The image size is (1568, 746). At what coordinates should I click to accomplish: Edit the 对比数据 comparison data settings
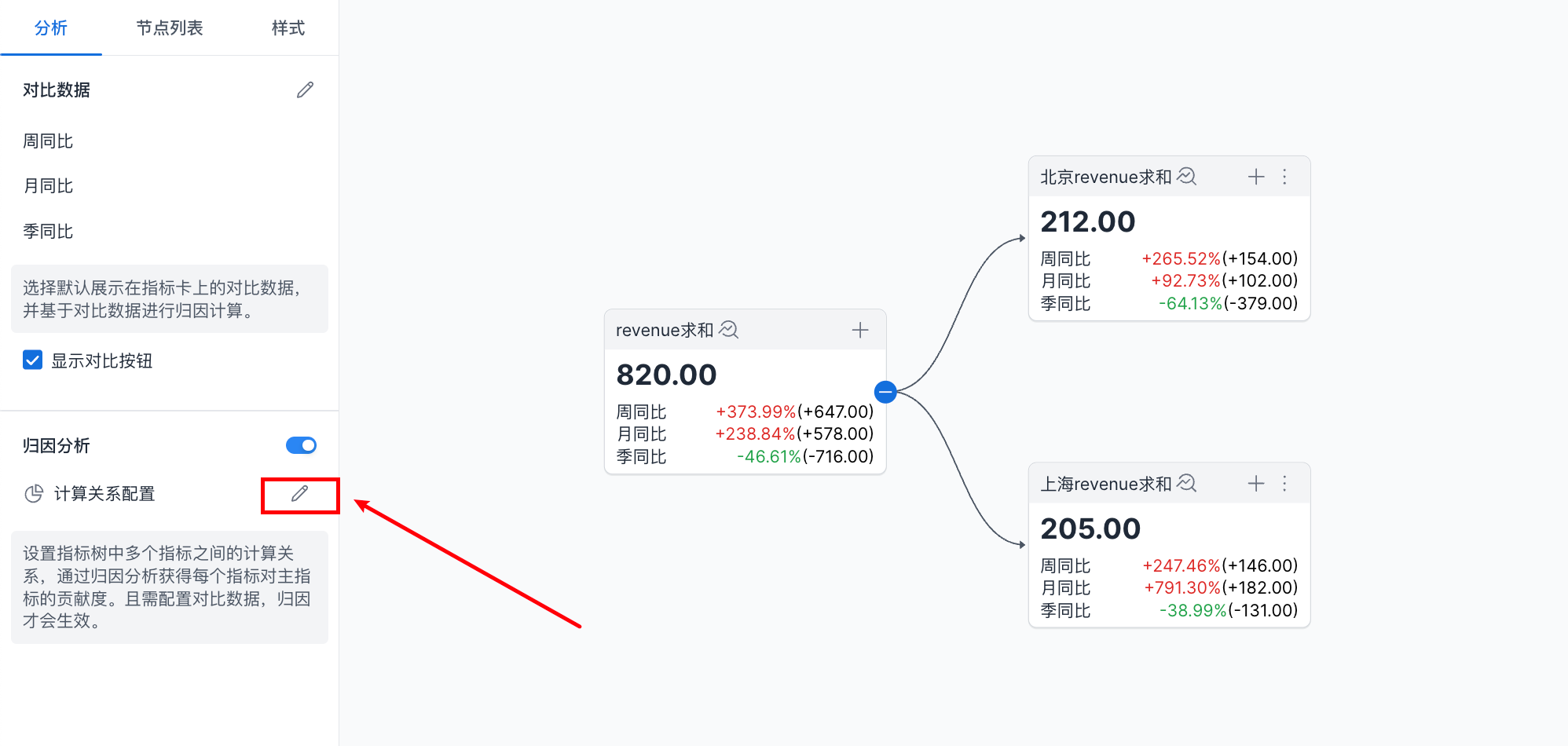point(305,90)
